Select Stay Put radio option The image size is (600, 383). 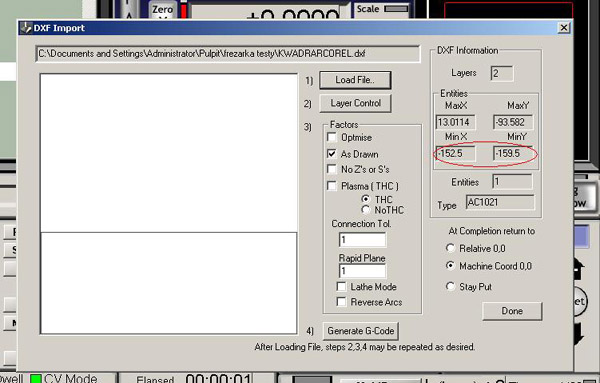(450, 287)
